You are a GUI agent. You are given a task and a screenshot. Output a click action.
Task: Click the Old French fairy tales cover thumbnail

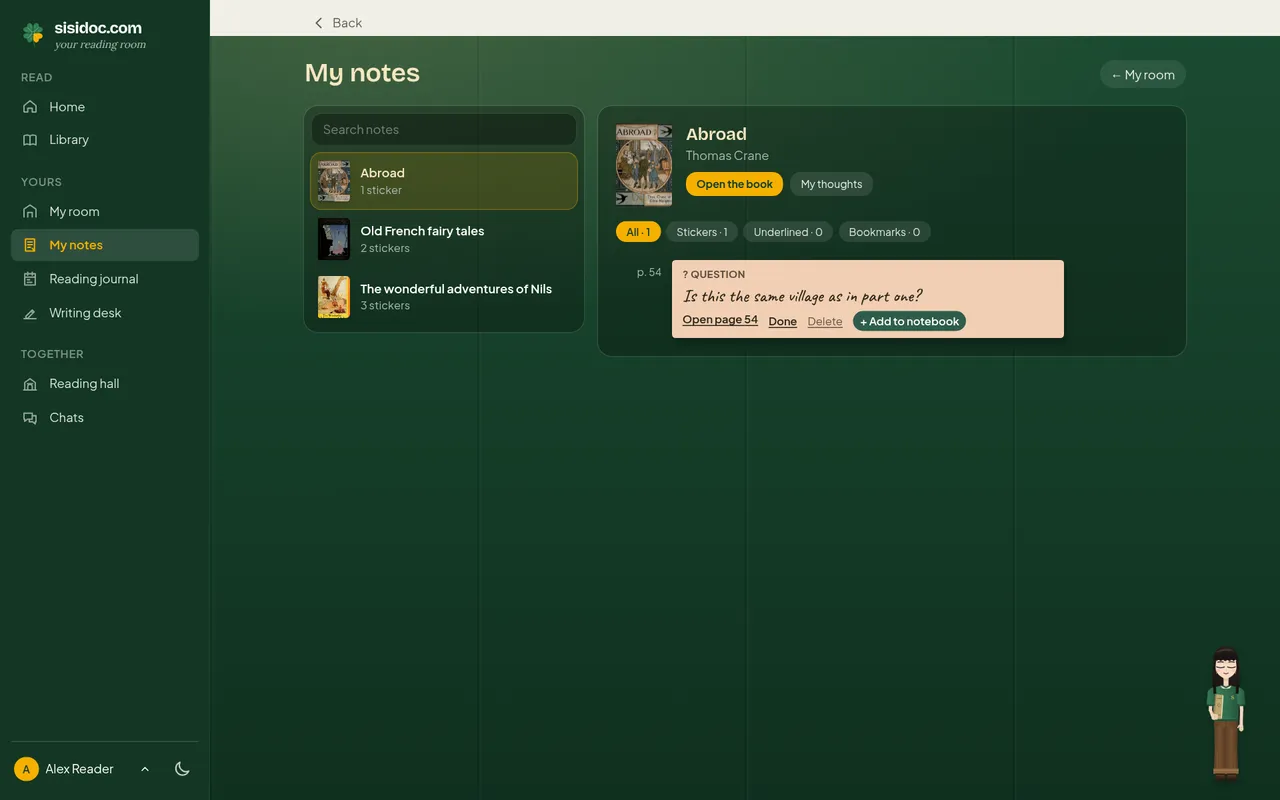coord(334,239)
